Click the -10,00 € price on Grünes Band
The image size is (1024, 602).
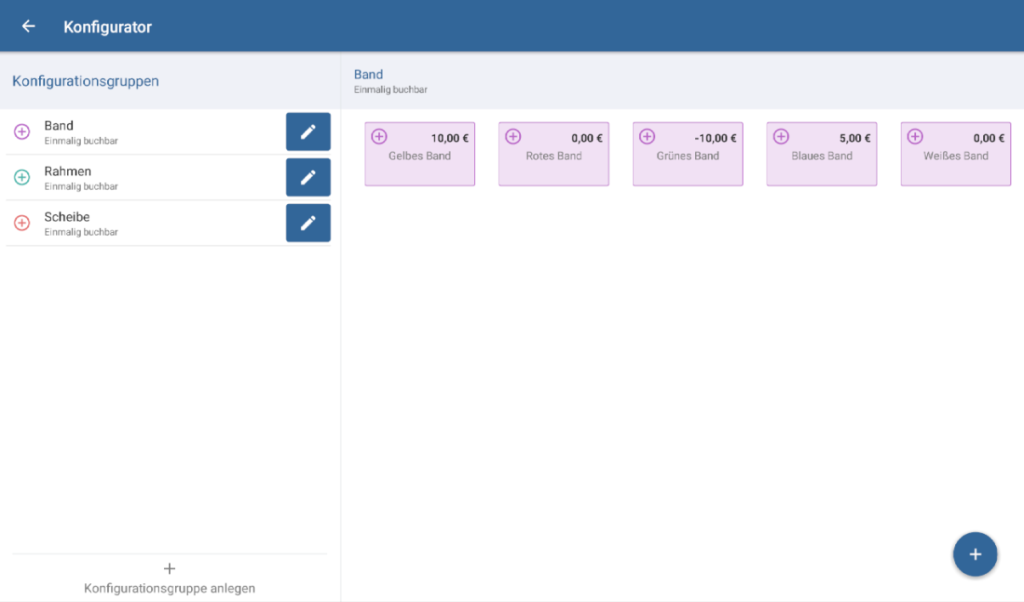[x=715, y=138]
